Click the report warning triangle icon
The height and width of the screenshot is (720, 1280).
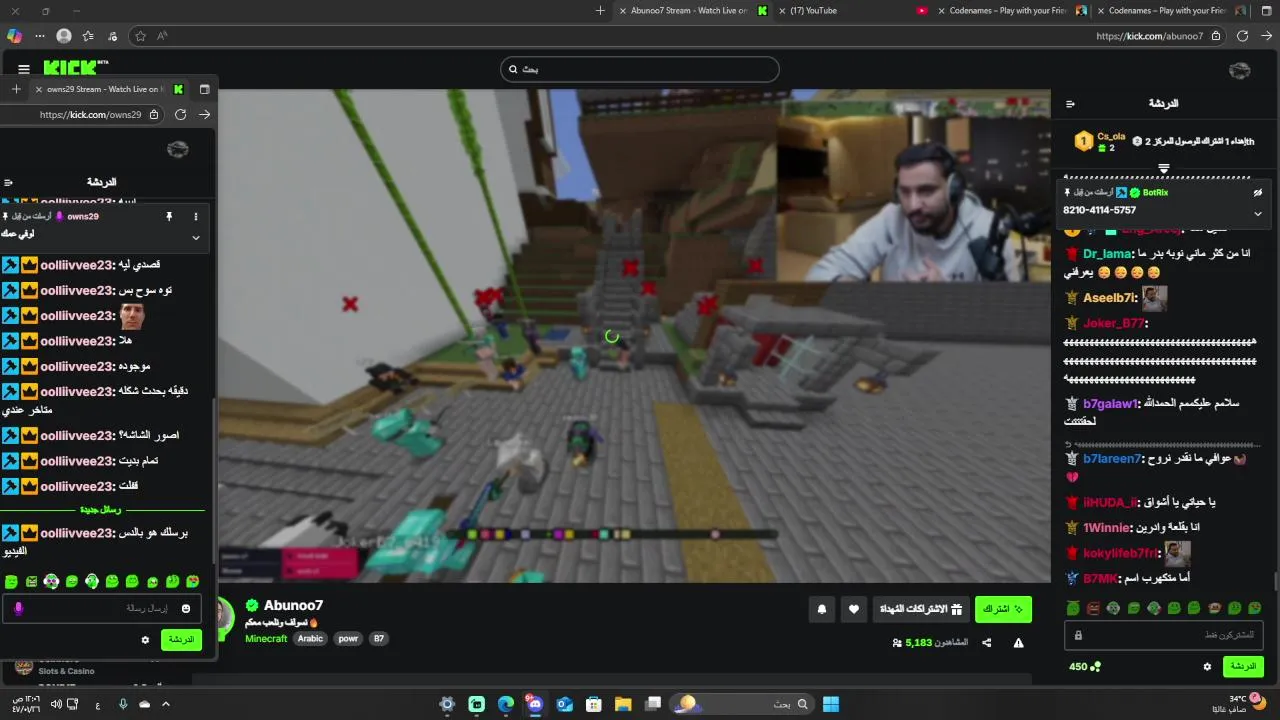[1018, 643]
